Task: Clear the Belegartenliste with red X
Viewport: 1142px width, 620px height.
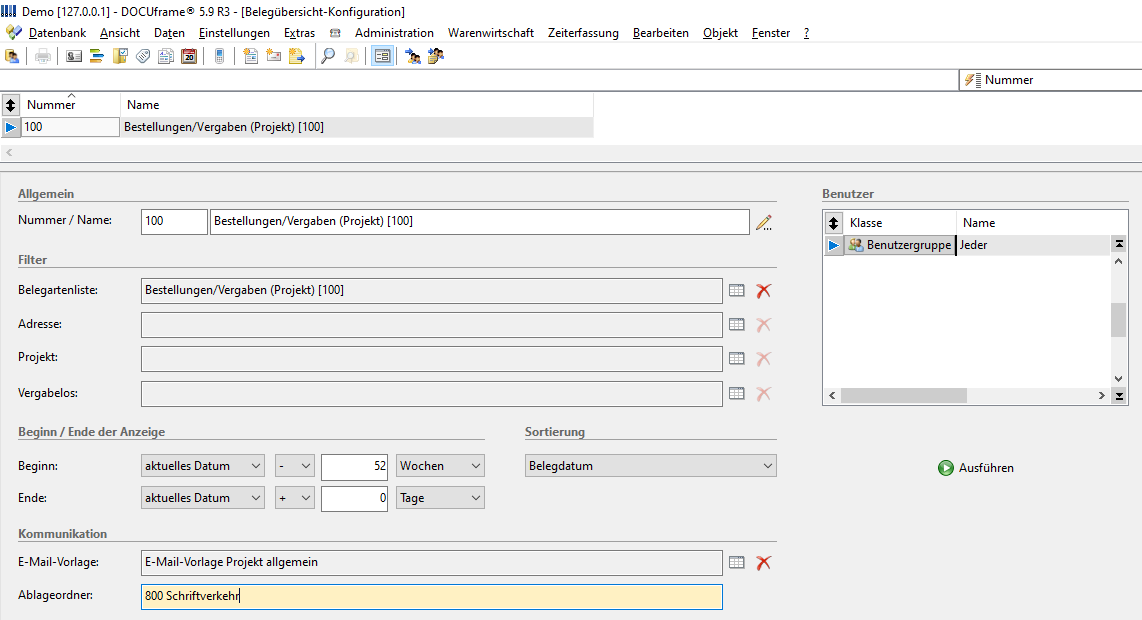Action: point(763,291)
